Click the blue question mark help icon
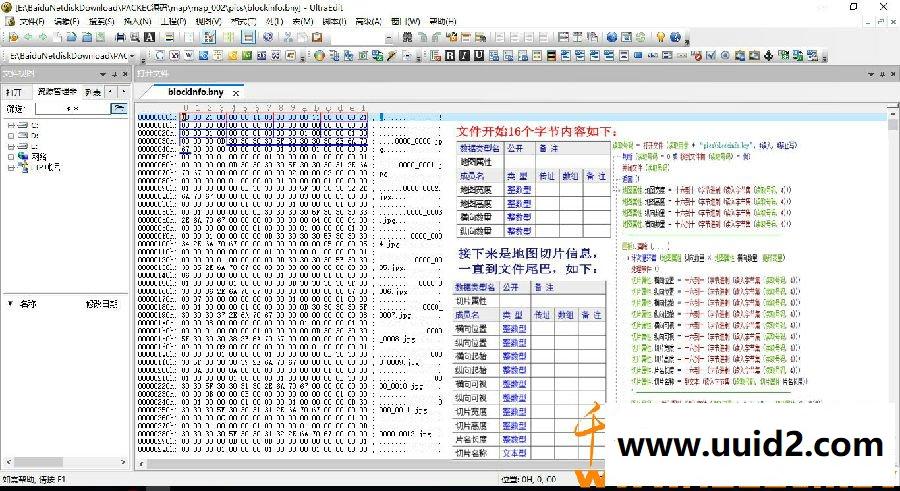This screenshot has width=900, height=491. (x=675, y=37)
